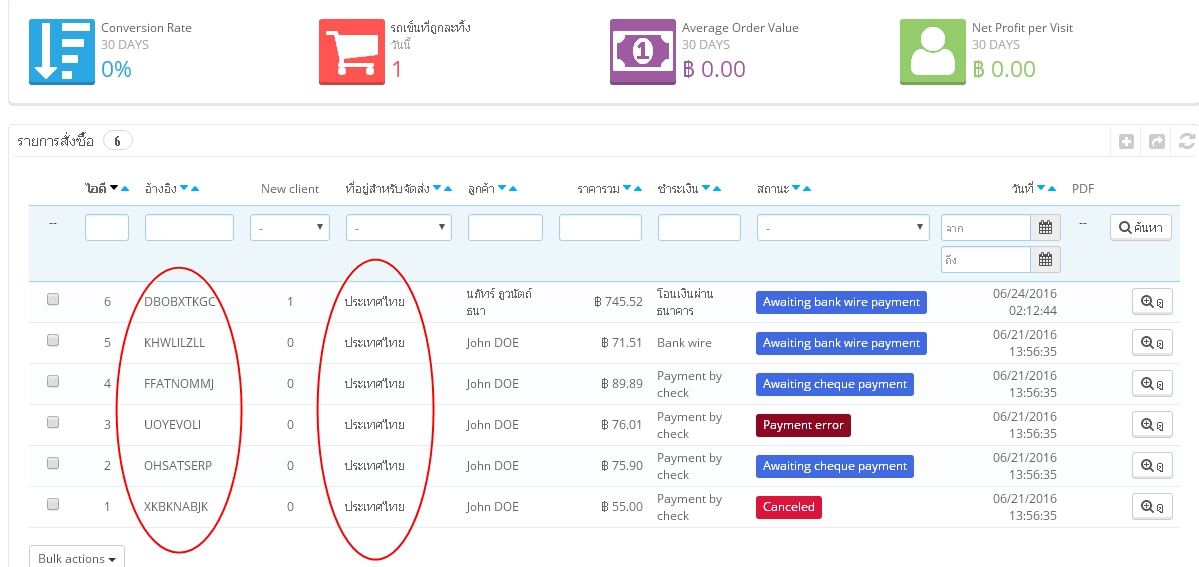Click the ฿ 71.51 total cell
The width and height of the screenshot is (1199, 567).
(x=622, y=343)
